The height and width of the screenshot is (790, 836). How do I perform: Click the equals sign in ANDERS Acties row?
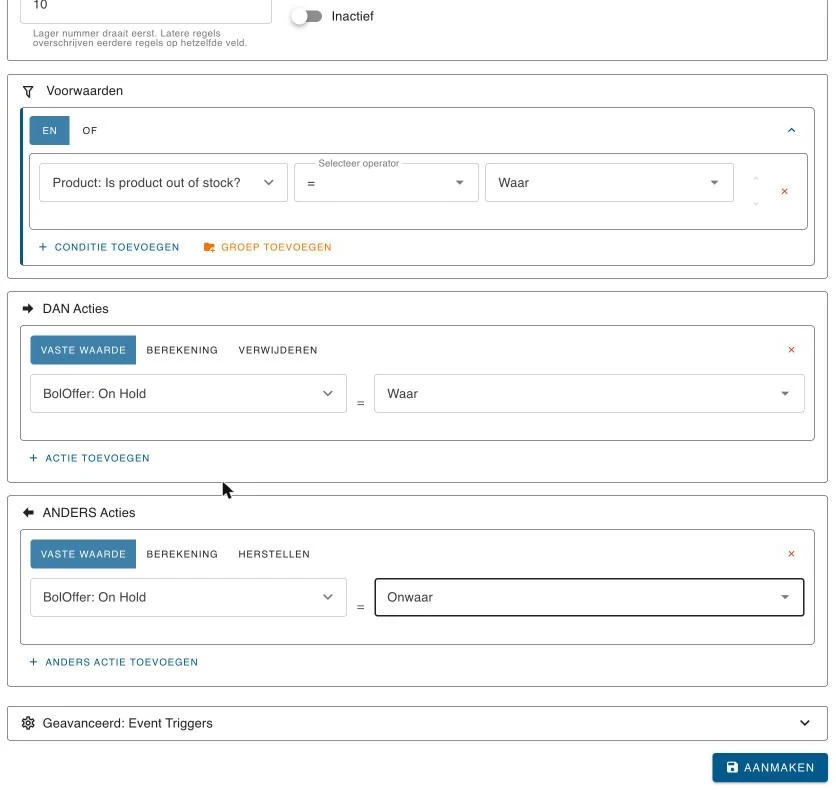click(360, 607)
